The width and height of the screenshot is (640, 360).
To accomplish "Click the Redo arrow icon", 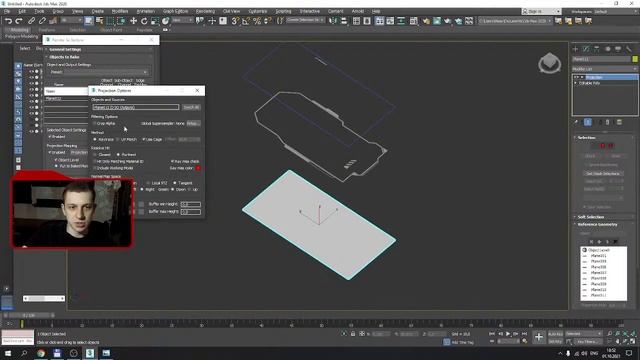I will (19, 21).
